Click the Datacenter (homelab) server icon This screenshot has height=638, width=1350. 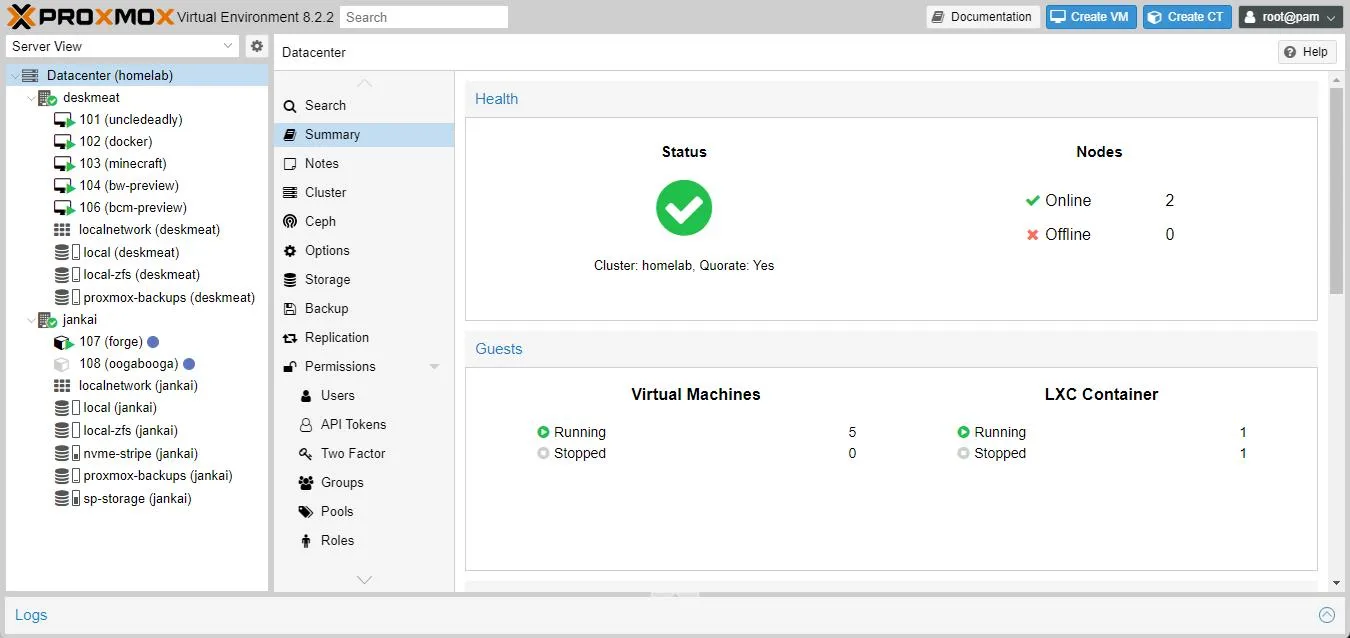click(x=30, y=76)
